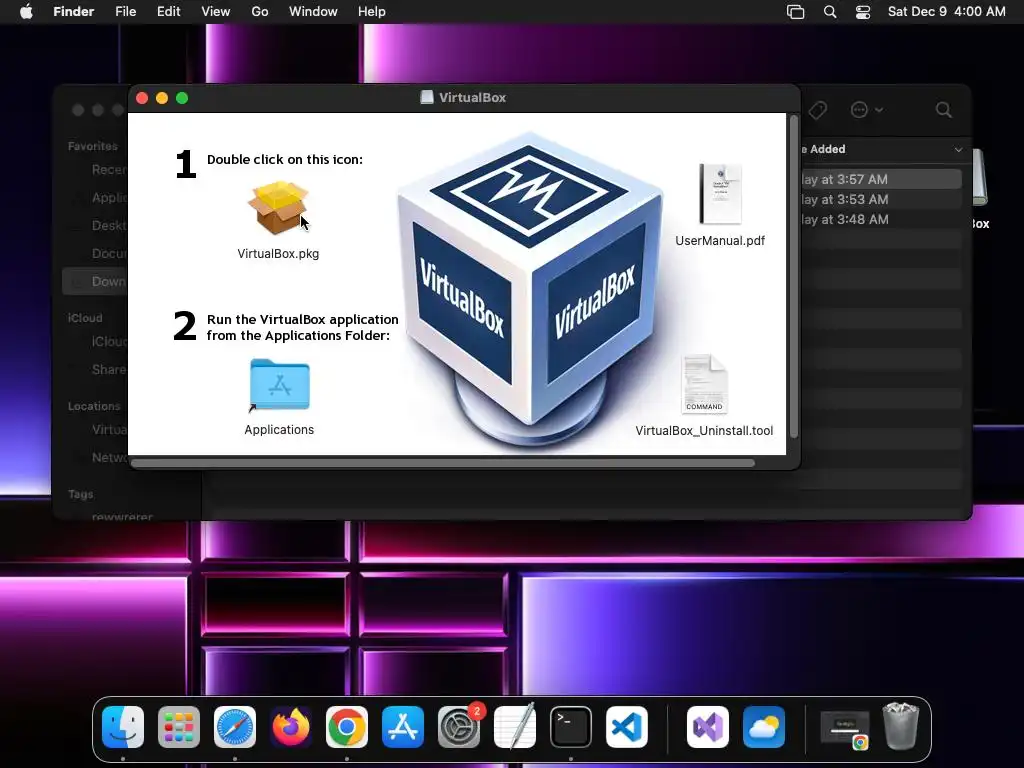
Task: Select Desktop in background Finder sidebar
Action: point(95,225)
